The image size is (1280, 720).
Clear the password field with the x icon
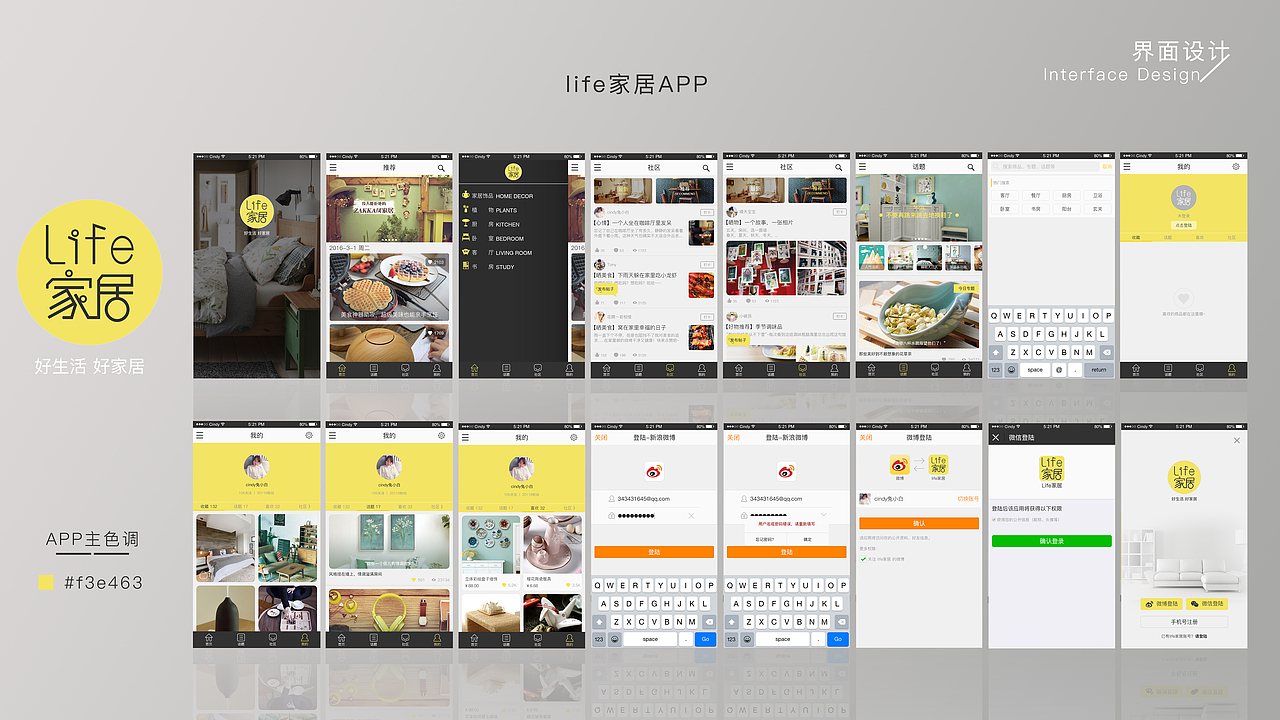click(x=691, y=516)
